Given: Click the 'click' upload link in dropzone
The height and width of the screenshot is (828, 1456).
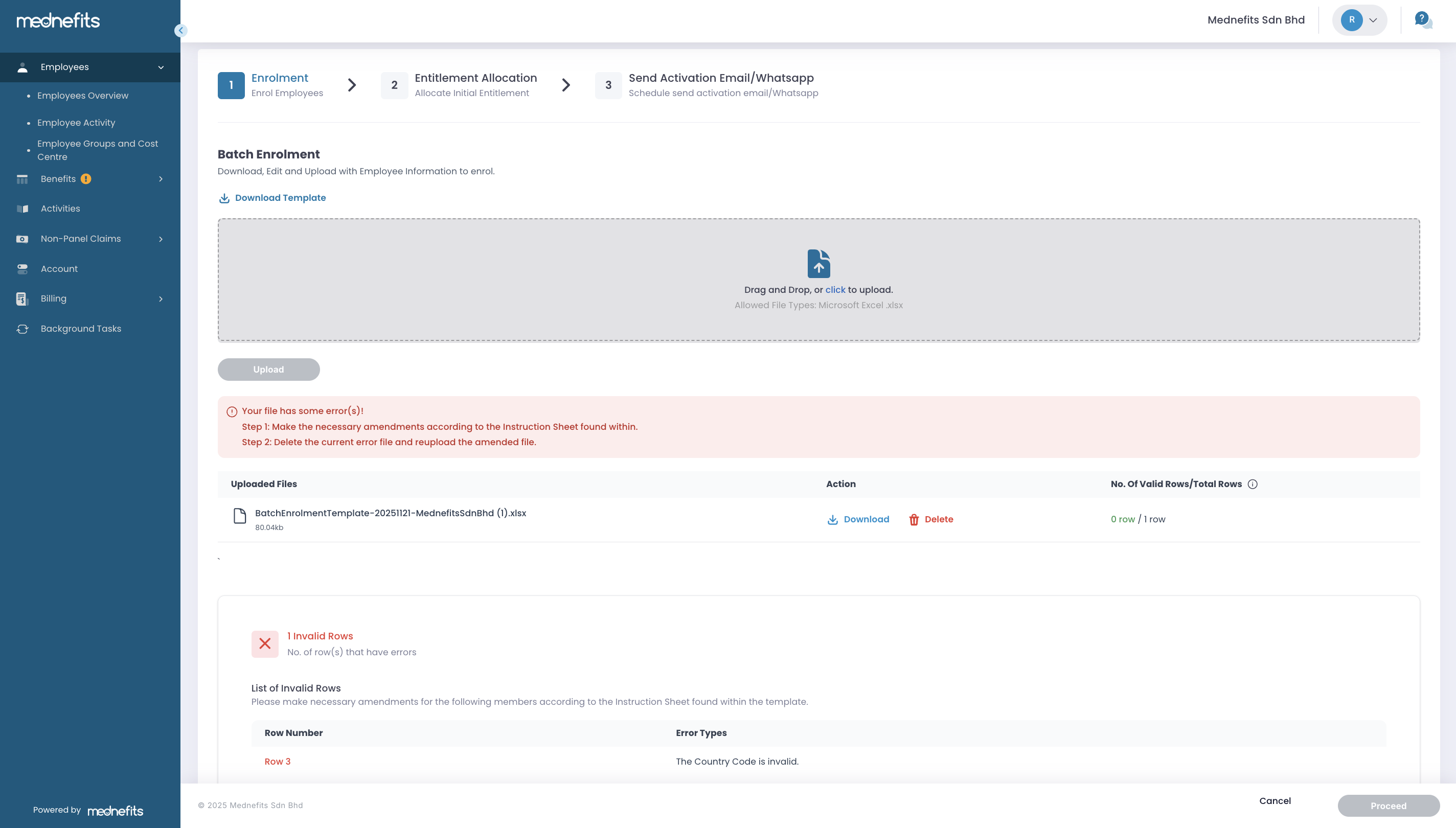Looking at the screenshot, I should 835,289.
